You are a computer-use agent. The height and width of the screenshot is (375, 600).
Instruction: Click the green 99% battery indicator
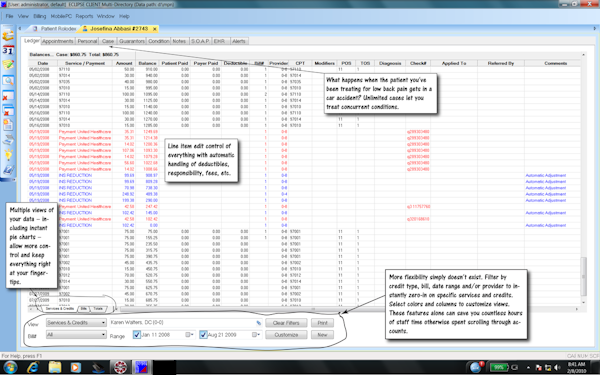(x=499, y=368)
